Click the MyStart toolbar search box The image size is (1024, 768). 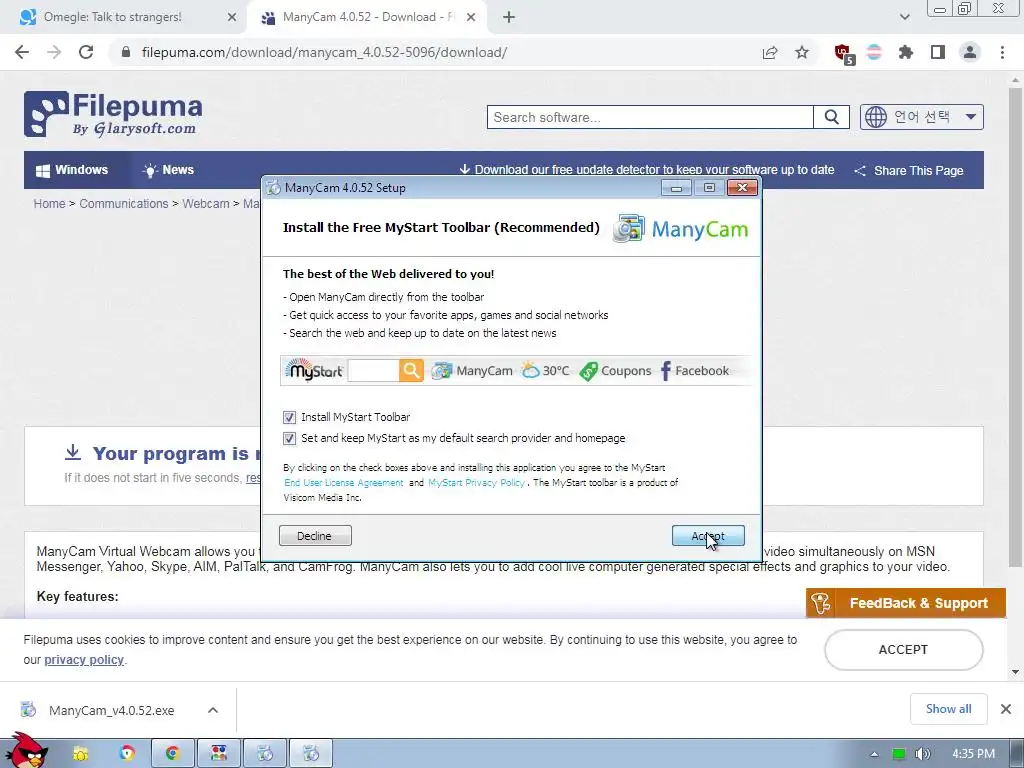coord(374,370)
